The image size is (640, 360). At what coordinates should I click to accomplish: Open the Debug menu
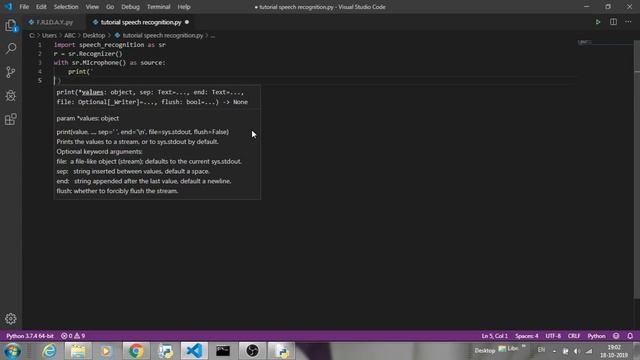[131, 7]
